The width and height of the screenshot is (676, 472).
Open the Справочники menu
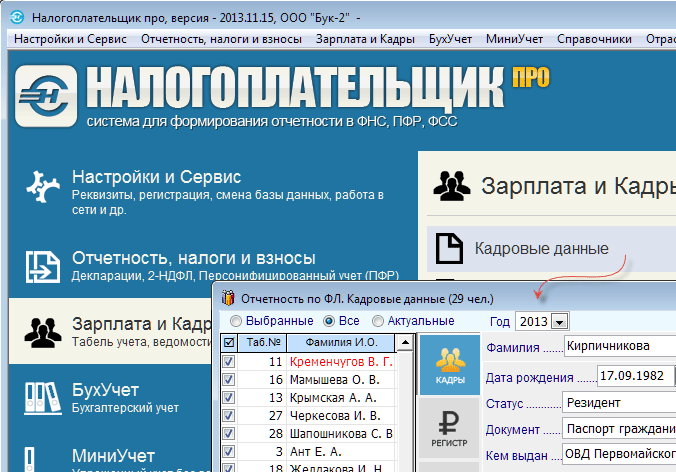coord(594,39)
